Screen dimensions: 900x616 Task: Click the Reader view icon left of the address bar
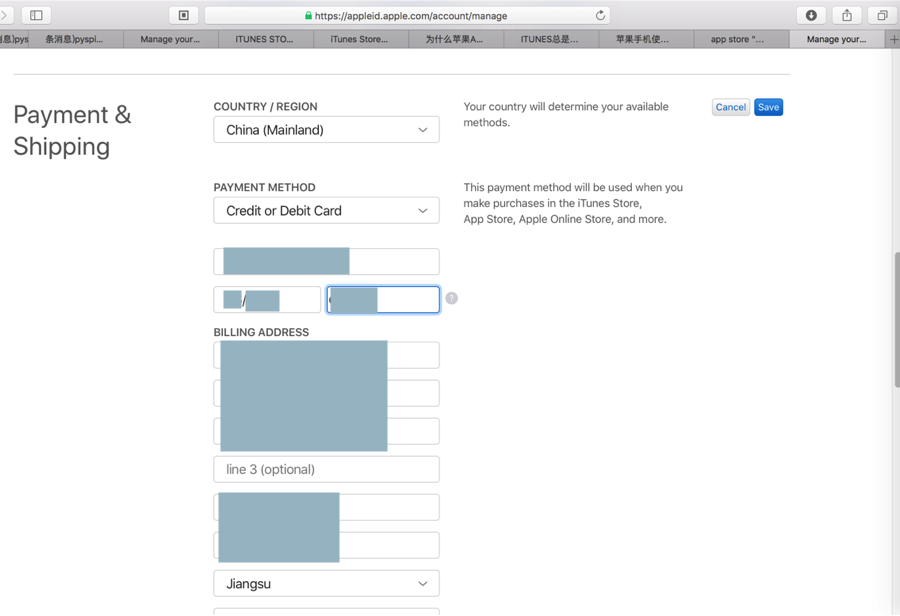[184, 15]
